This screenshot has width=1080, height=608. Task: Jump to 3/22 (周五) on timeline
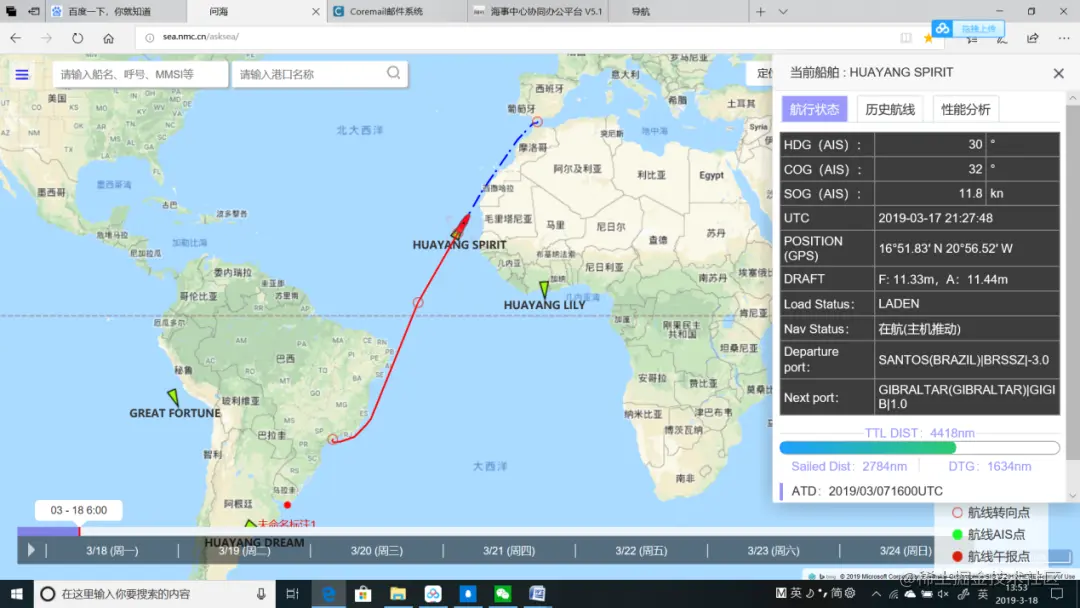tap(641, 551)
